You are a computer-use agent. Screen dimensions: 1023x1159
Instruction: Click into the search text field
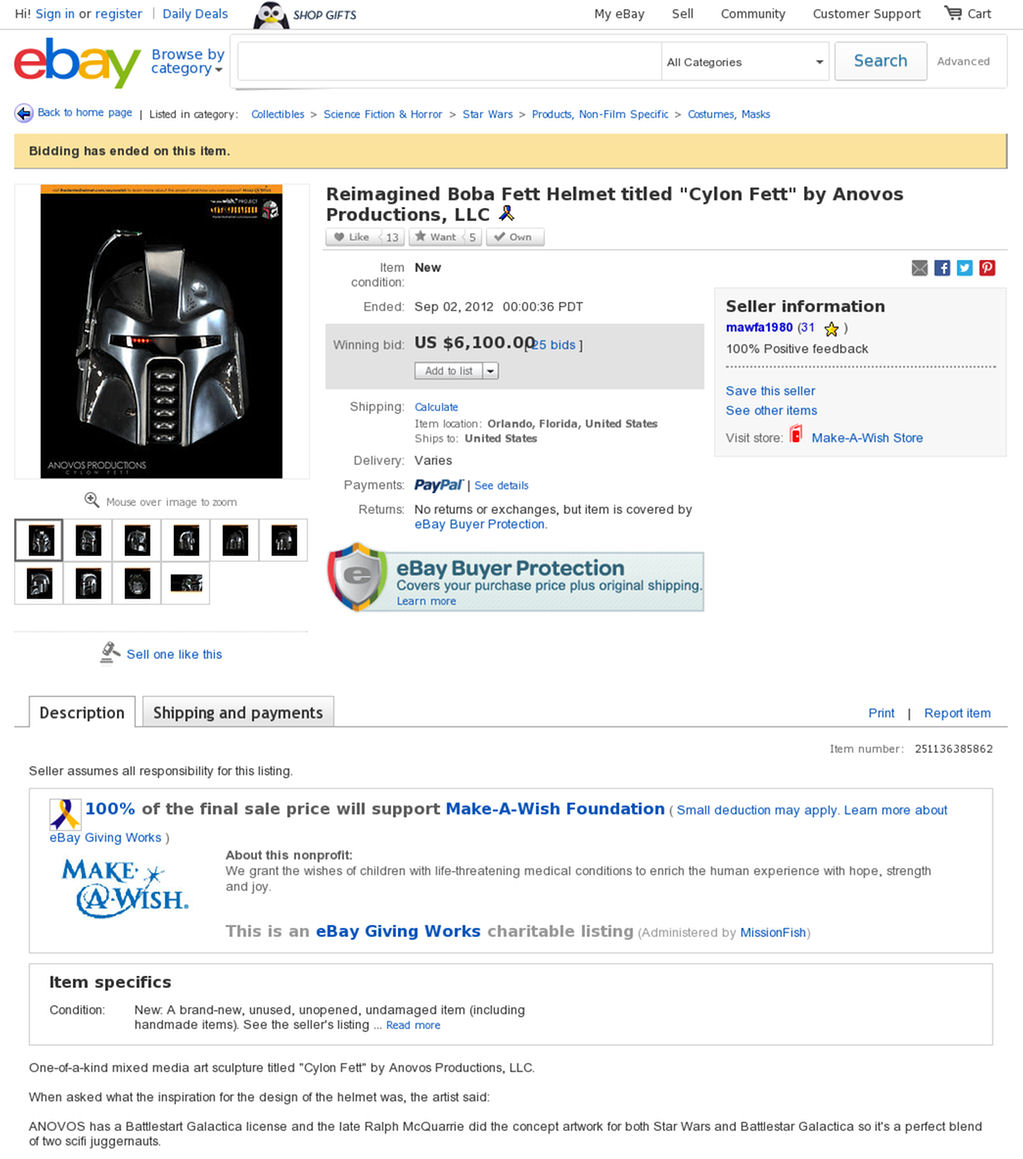click(449, 62)
